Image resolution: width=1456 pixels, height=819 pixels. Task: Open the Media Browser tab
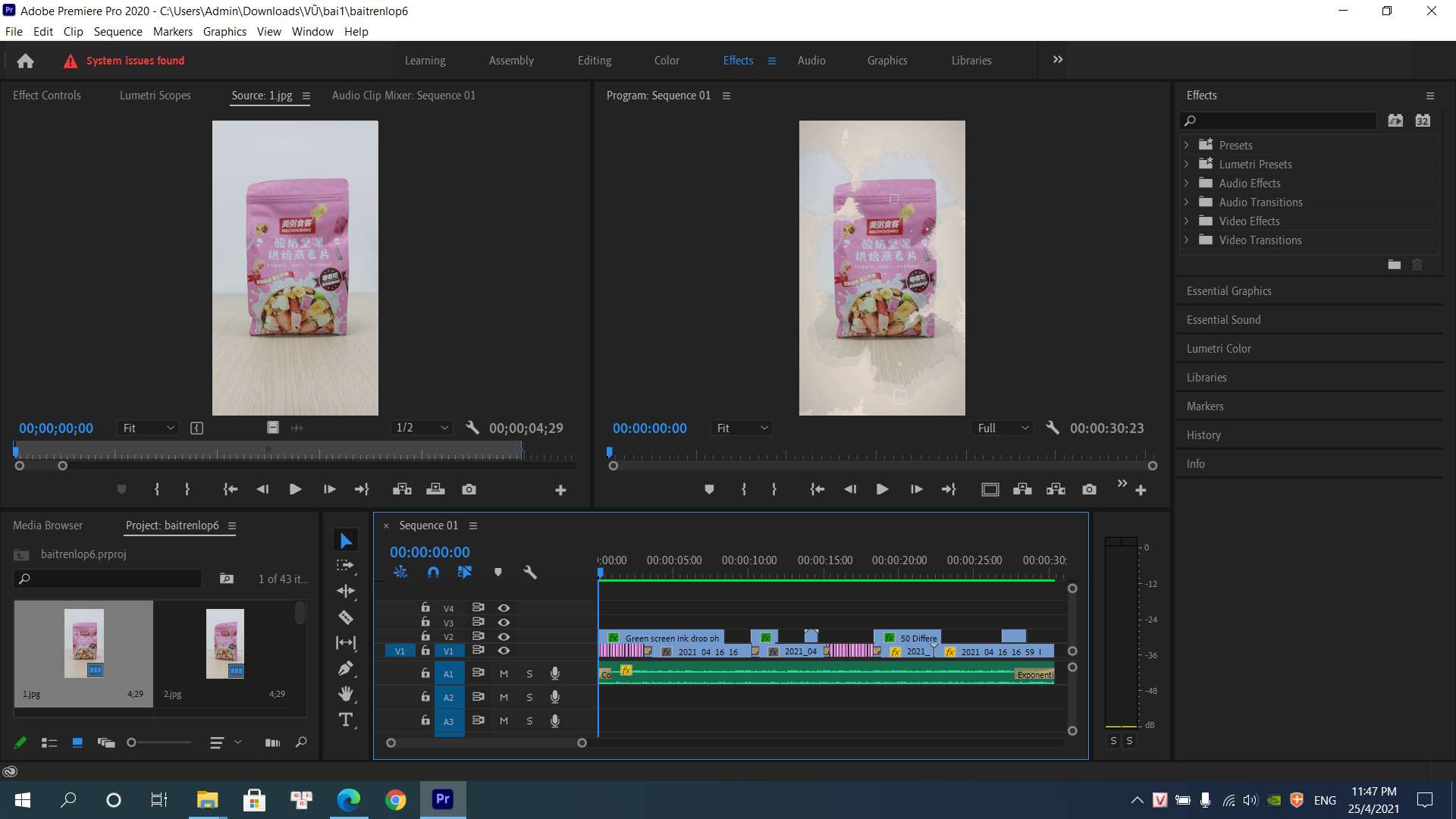point(48,526)
